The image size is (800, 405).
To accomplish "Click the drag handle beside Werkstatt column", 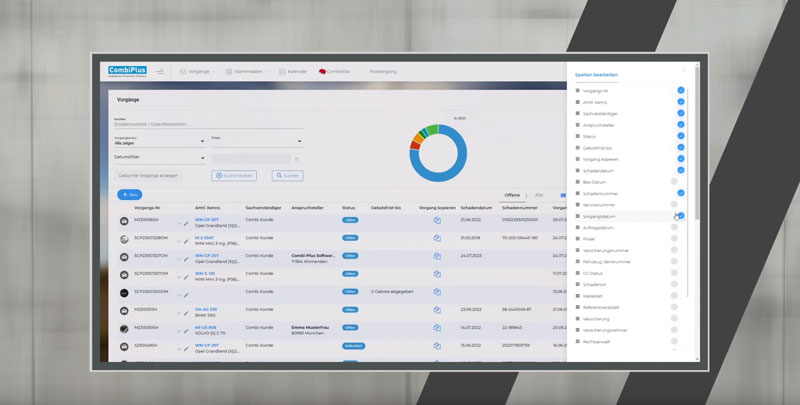I will 578,296.
